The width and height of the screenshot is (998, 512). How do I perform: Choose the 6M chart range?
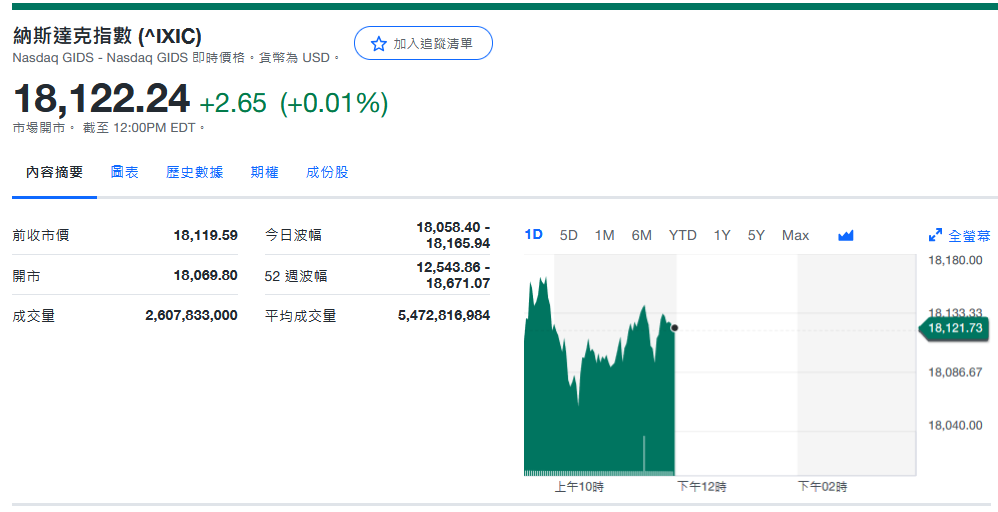pyautogui.click(x=642, y=235)
